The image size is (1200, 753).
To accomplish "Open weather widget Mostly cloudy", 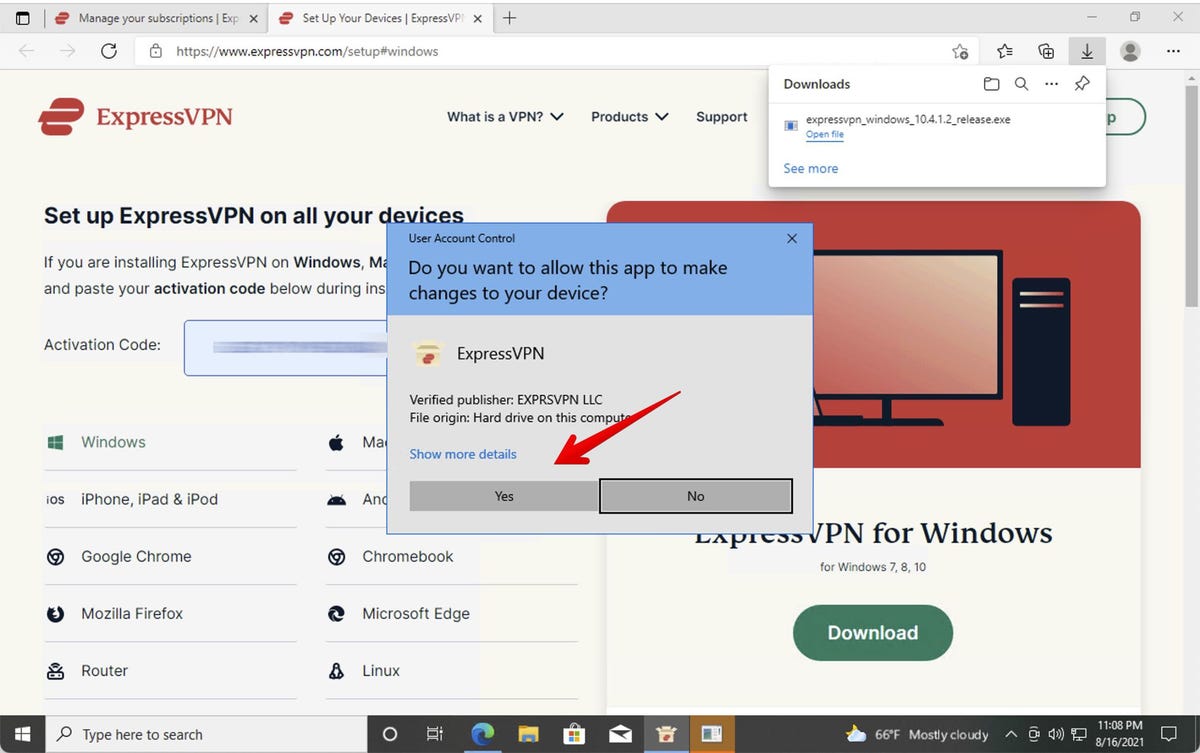I will [918, 734].
